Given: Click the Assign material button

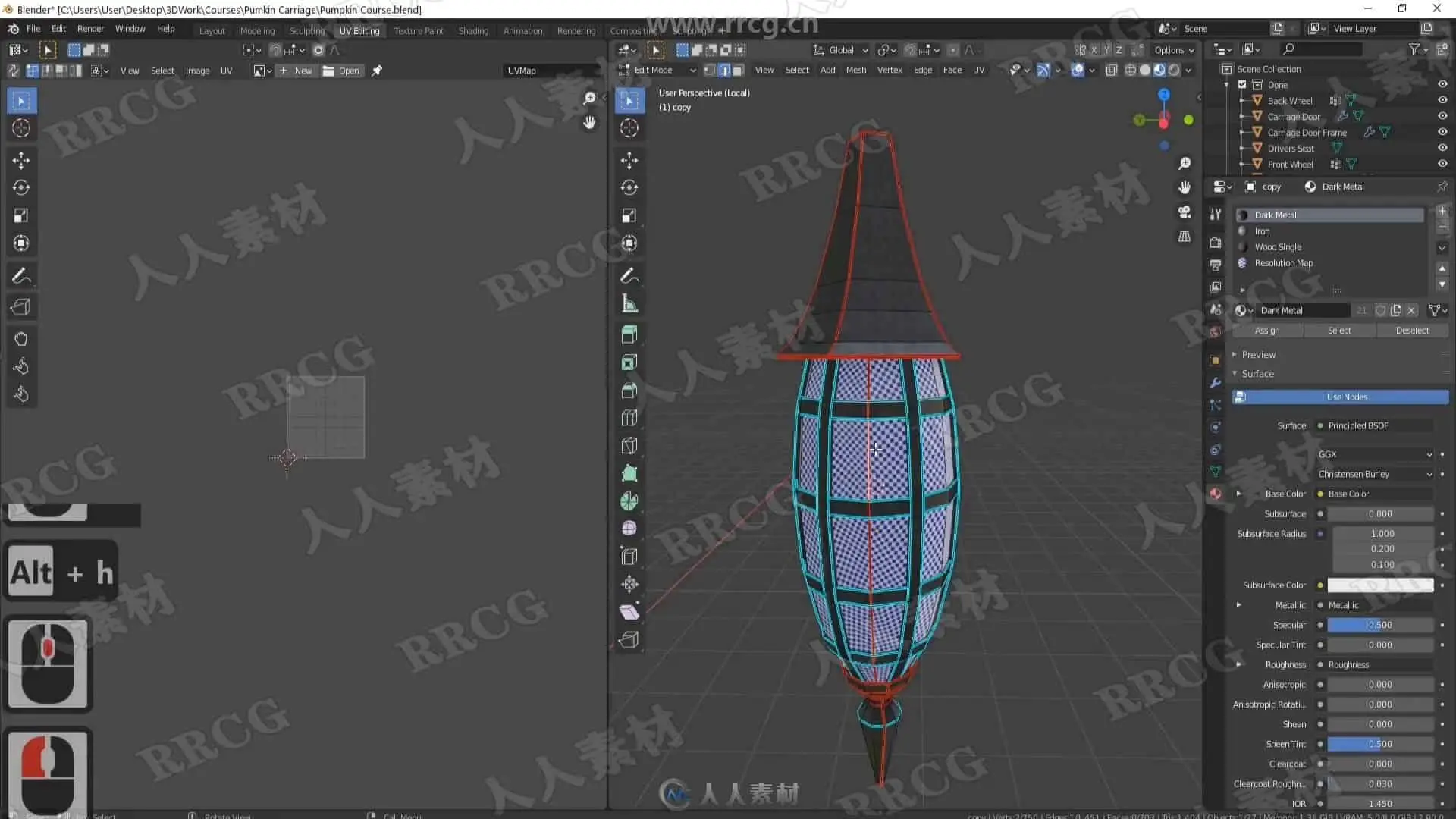Looking at the screenshot, I should [x=1266, y=331].
